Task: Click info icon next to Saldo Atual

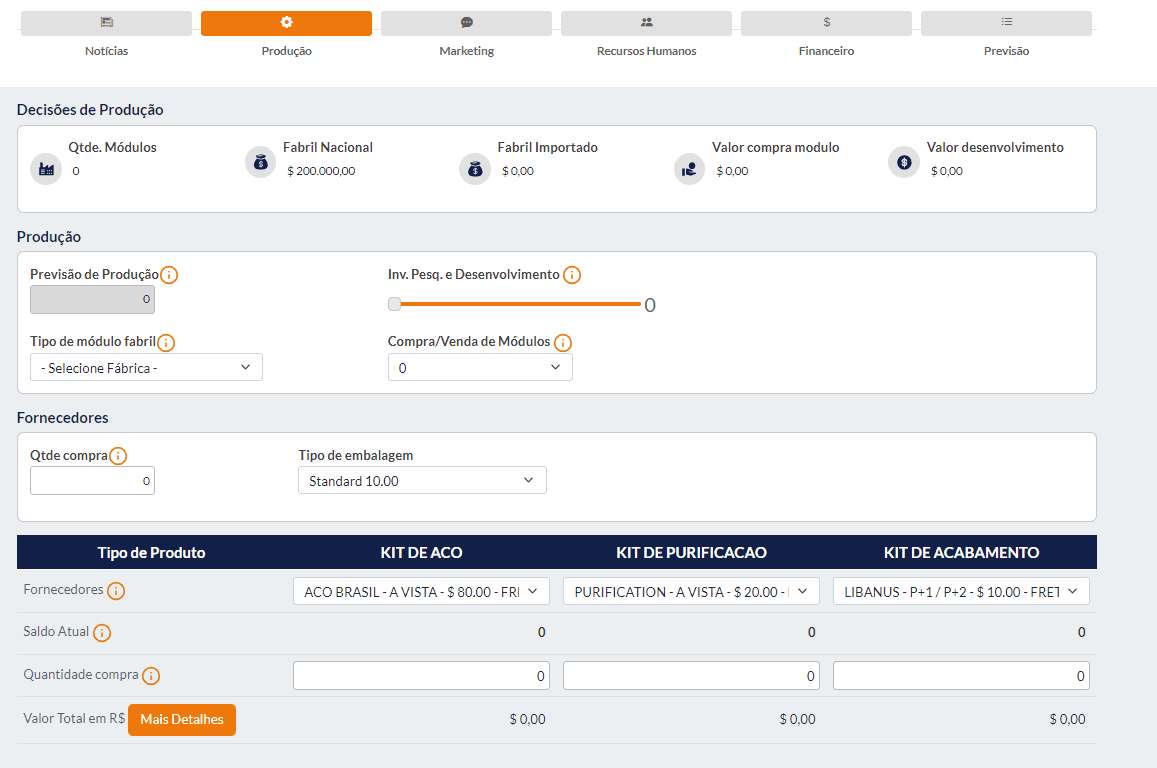Action: pos(102,633)
